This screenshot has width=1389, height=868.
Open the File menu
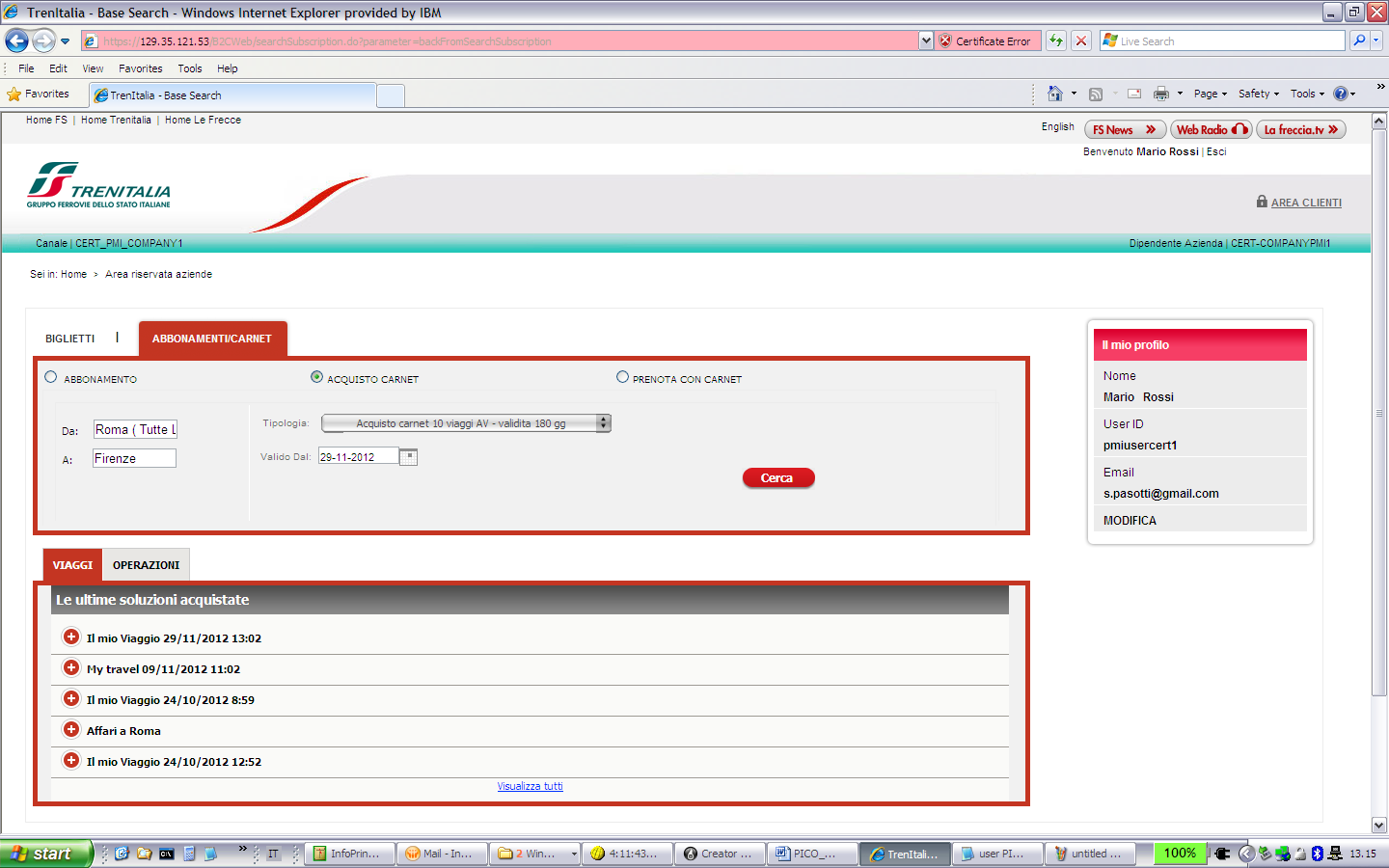click(26, 68)
